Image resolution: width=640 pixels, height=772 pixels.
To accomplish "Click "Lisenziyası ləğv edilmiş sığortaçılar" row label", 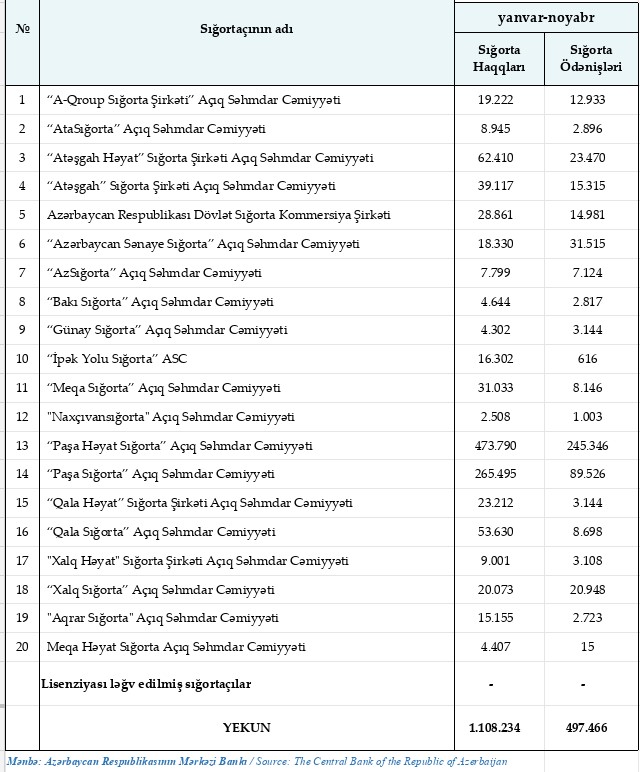I will [x=145, y=684].
